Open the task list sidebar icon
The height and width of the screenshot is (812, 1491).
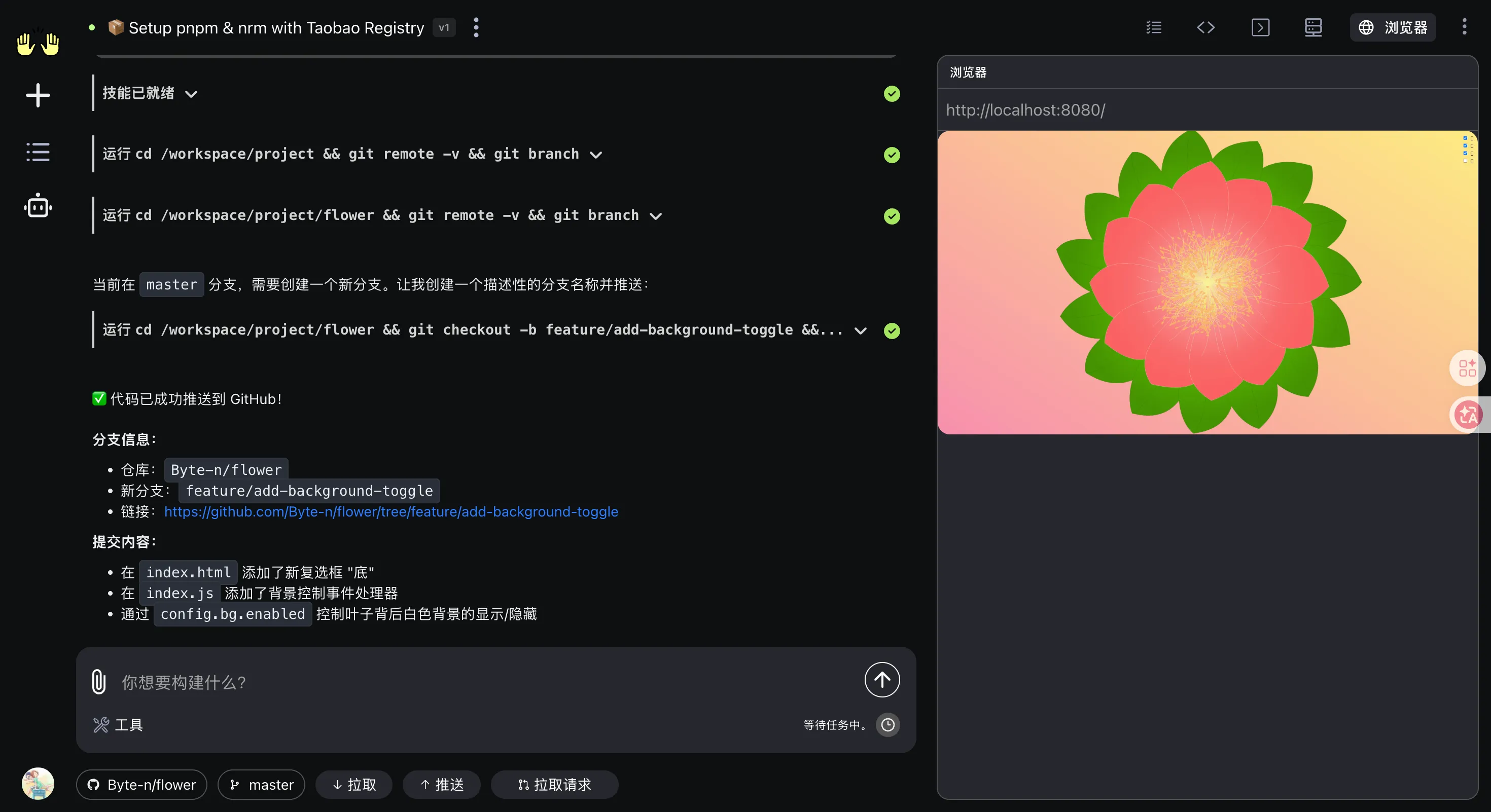coord(38,152)
